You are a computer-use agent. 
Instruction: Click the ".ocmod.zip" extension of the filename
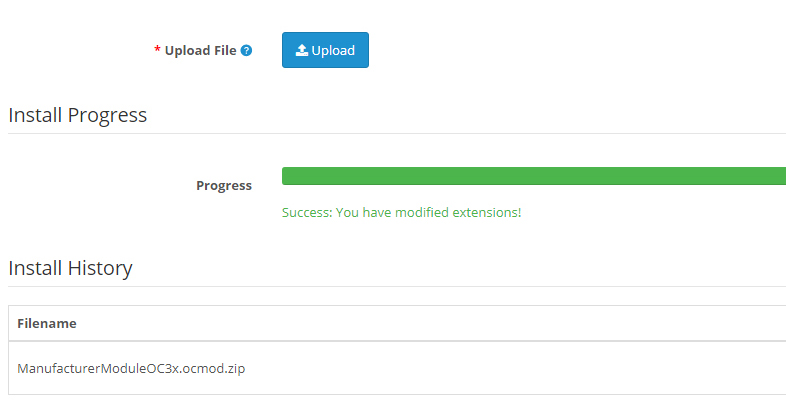click(210, 368)
